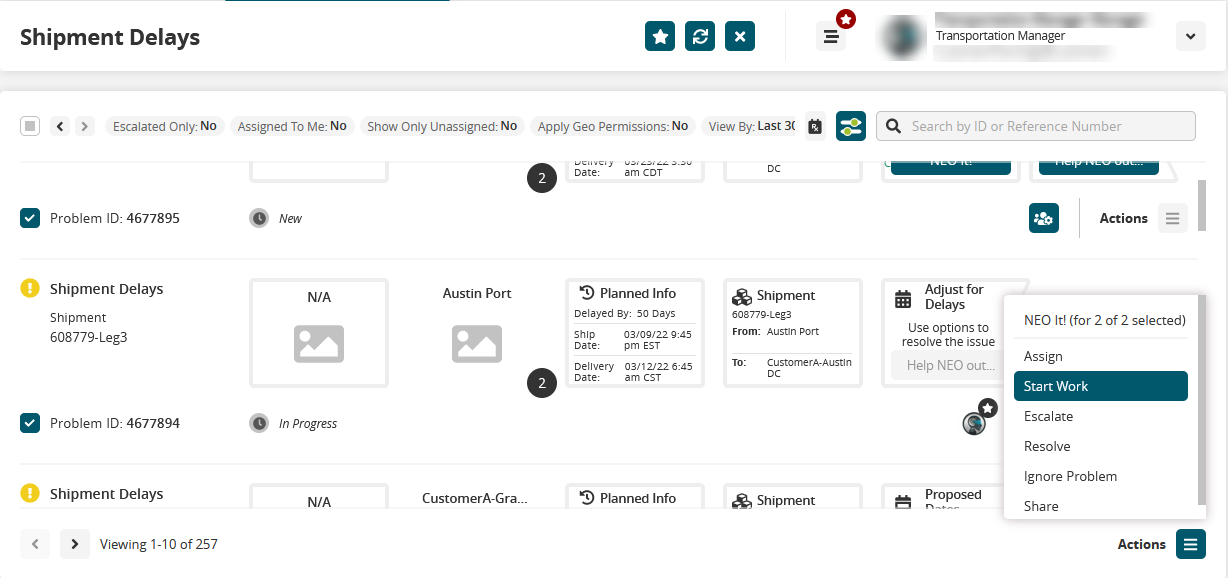Click the Shipment Delays page title
1228x578 pixels.
coord(110,37)
